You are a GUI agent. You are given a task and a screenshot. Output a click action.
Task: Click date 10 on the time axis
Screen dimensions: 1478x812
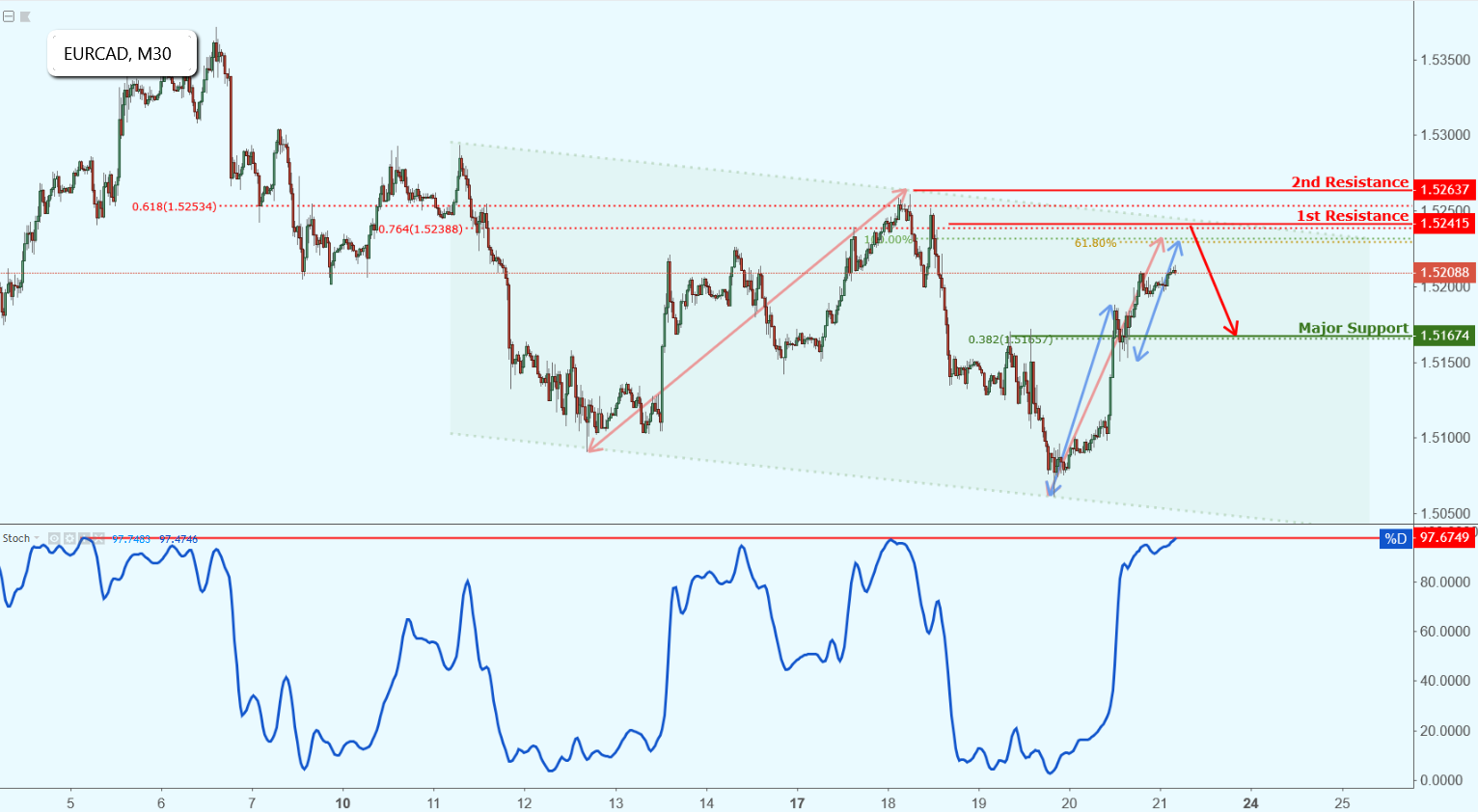point(342,802)
